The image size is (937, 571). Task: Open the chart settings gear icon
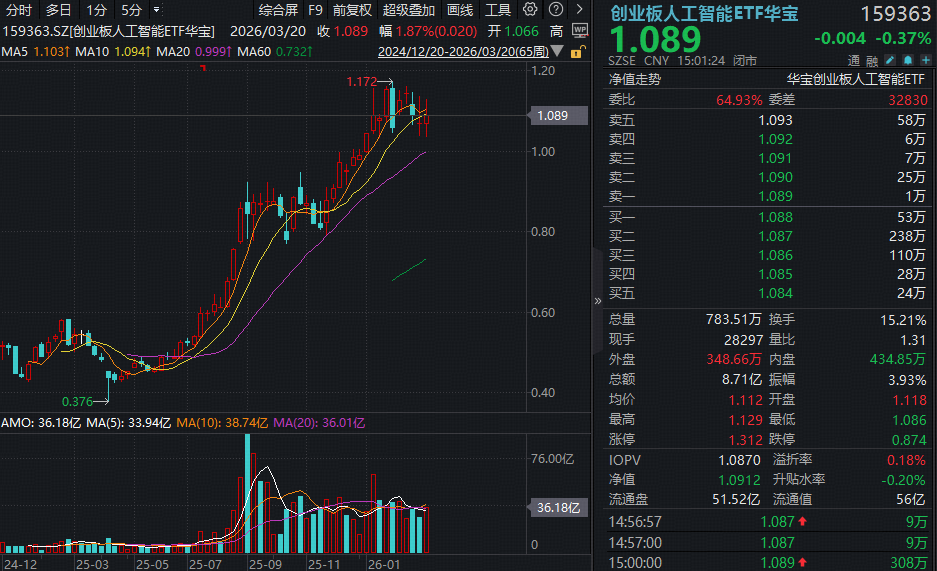530,10
